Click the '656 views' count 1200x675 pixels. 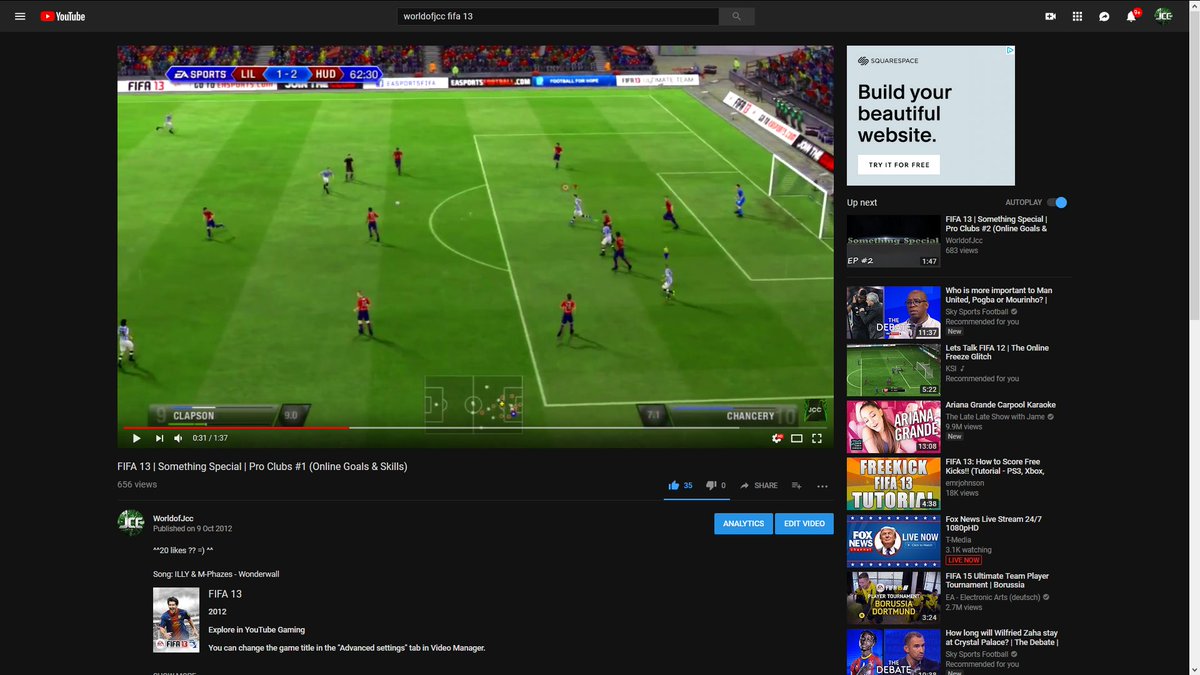click(x=137, y=485)
